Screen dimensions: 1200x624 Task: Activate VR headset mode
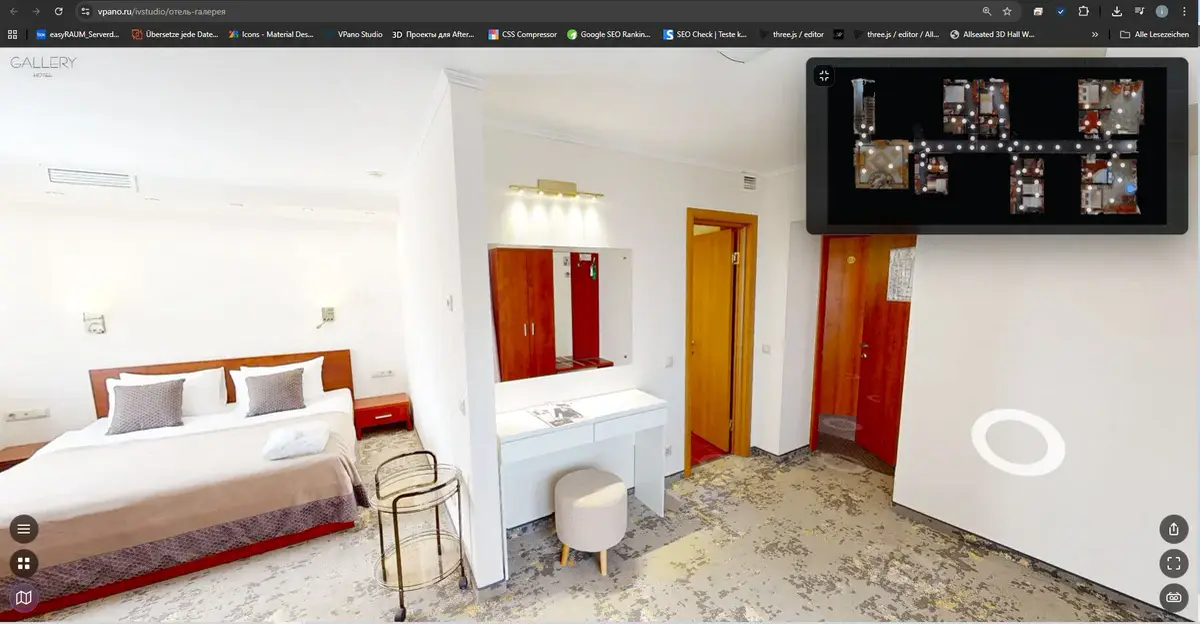point(1174,598)
